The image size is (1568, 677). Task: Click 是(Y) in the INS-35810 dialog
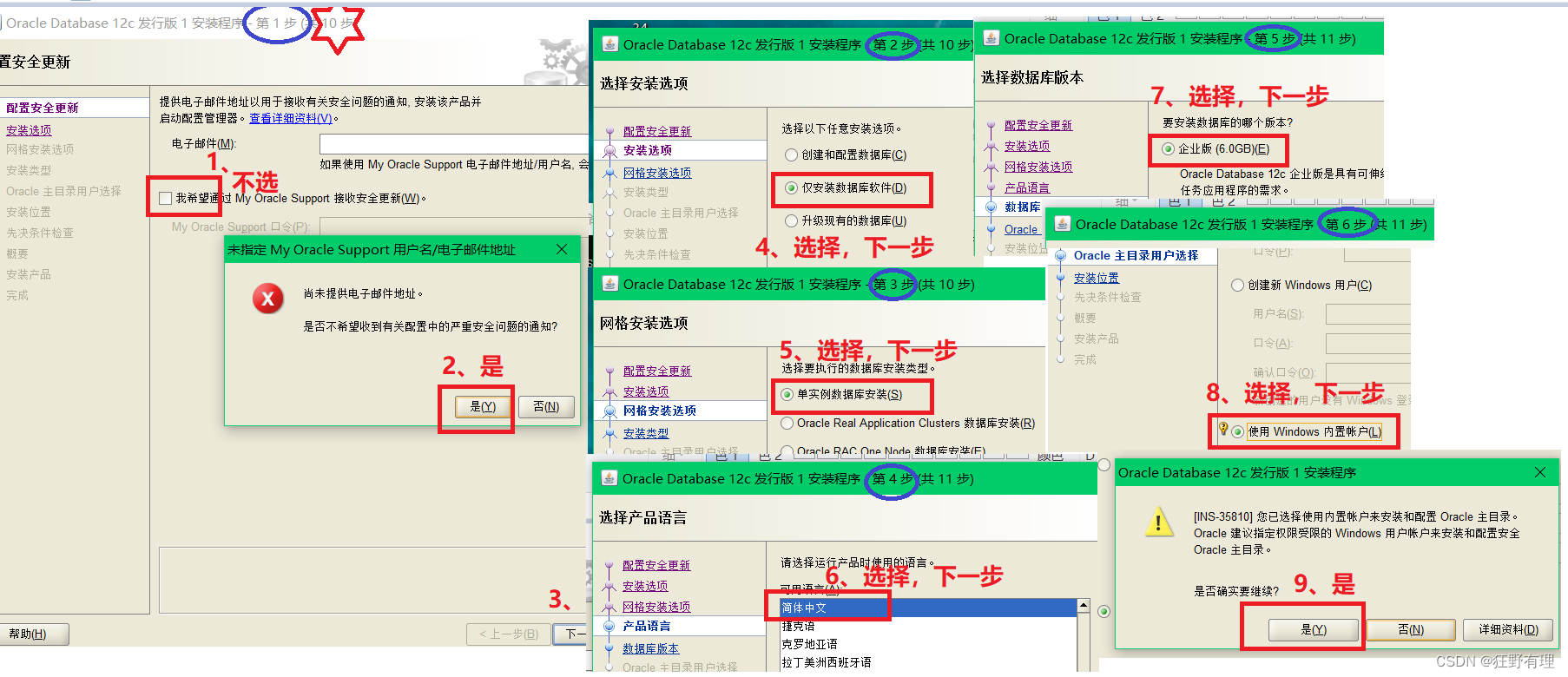tap(1314, 630)
